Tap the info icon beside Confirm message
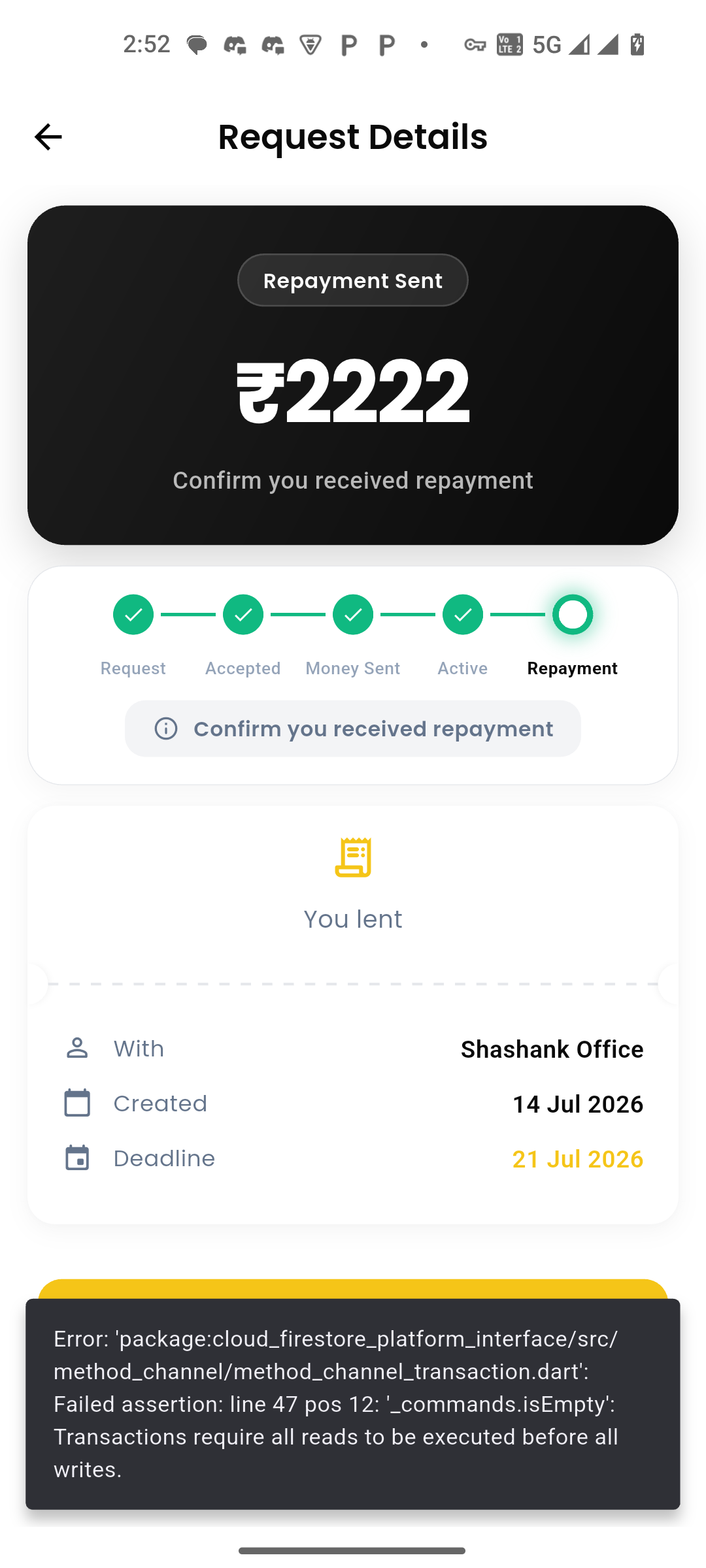 (x=166, y=728)
